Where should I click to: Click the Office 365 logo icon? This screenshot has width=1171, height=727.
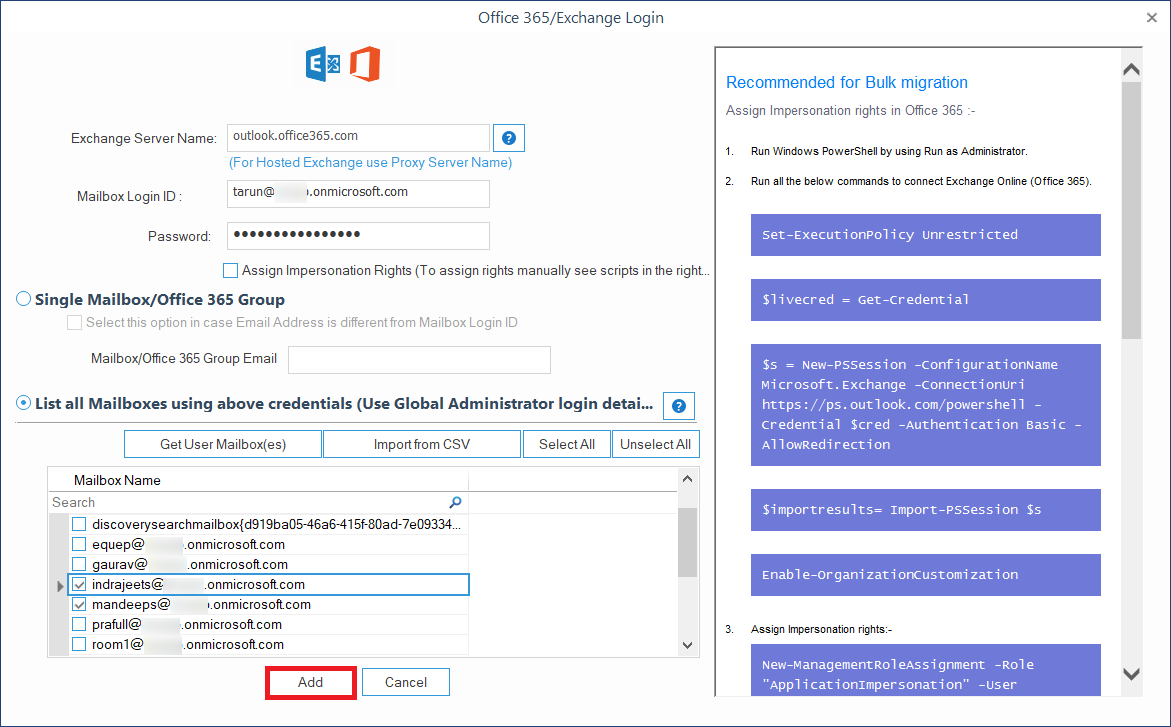pos(365,64)
